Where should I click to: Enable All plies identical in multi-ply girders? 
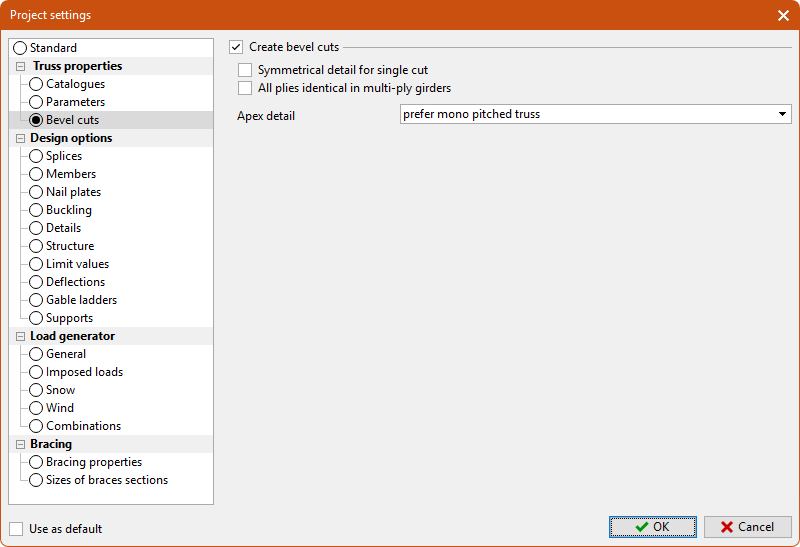point(245,88)
